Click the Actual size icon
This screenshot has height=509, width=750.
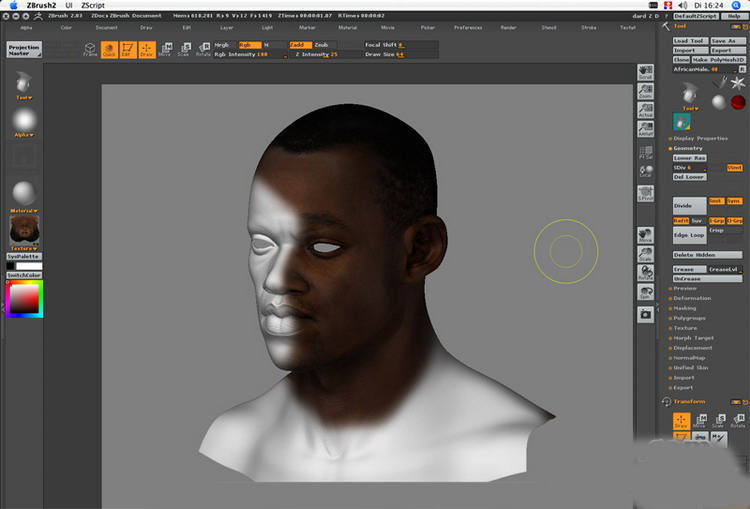tap(645, 111)
